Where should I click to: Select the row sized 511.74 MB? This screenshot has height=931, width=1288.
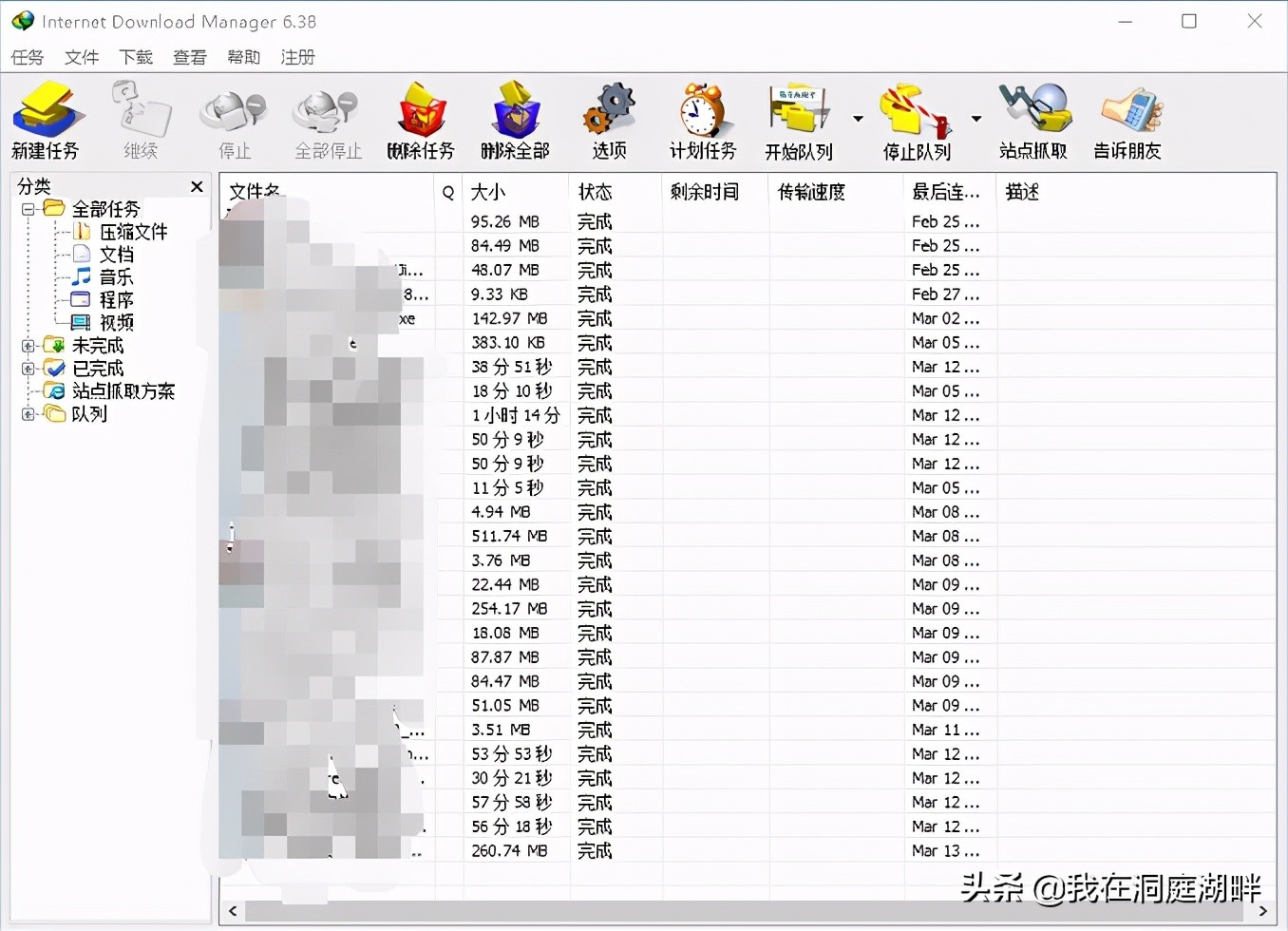pos(748,536)
